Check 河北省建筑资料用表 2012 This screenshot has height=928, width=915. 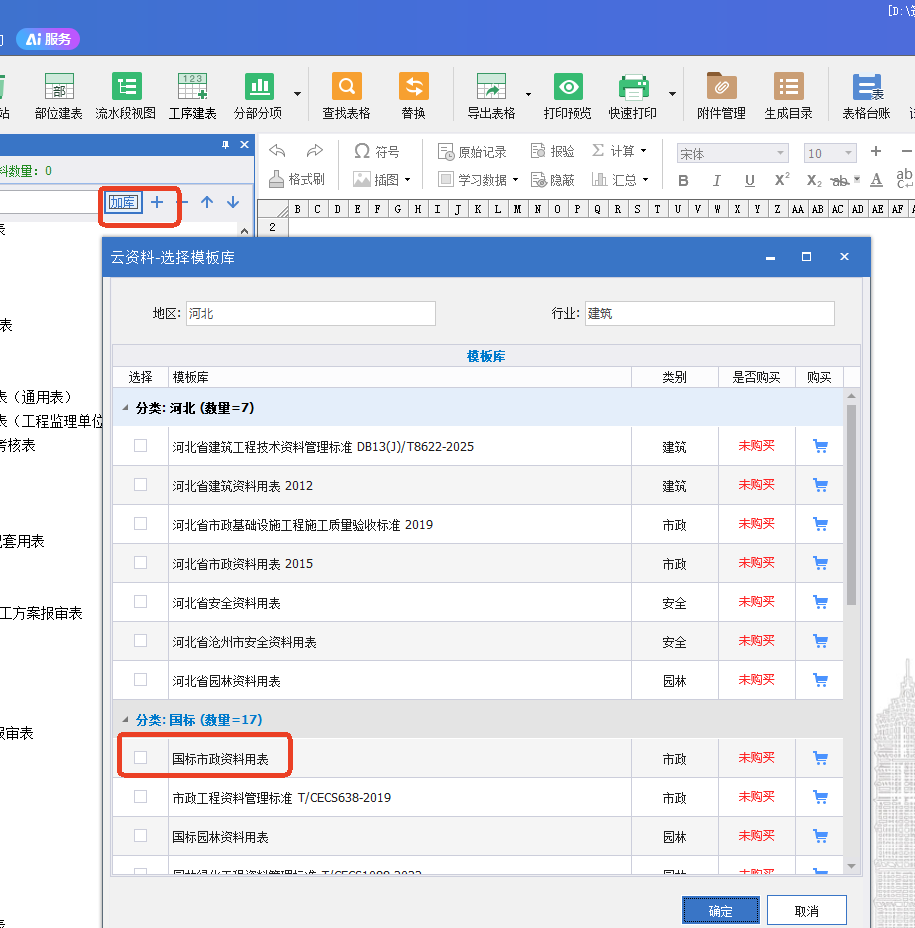pyautogui.click(x=140, y=485)
